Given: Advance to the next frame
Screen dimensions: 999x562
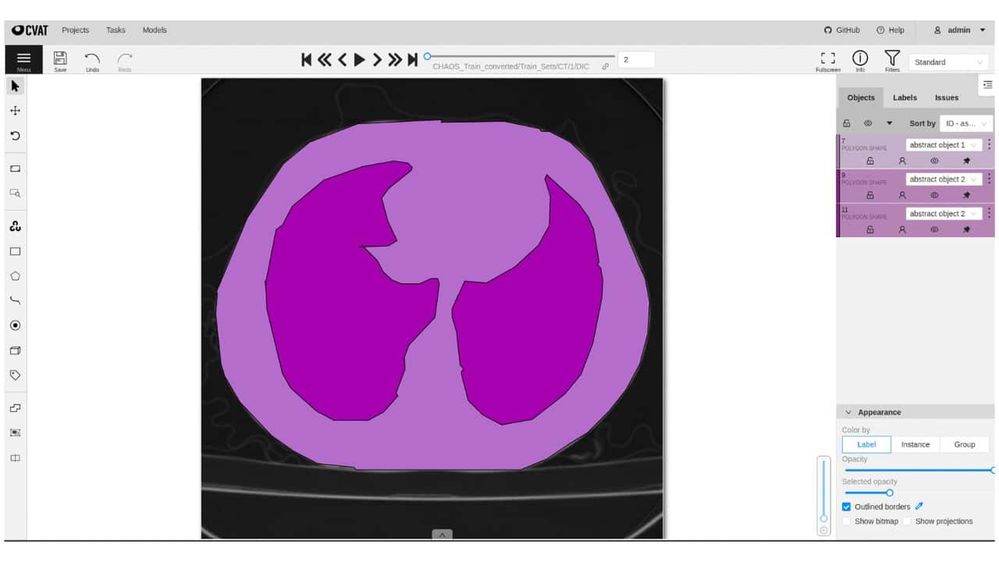Looking at the screenshot, I should pyautogui.click(x=377, y=59).
